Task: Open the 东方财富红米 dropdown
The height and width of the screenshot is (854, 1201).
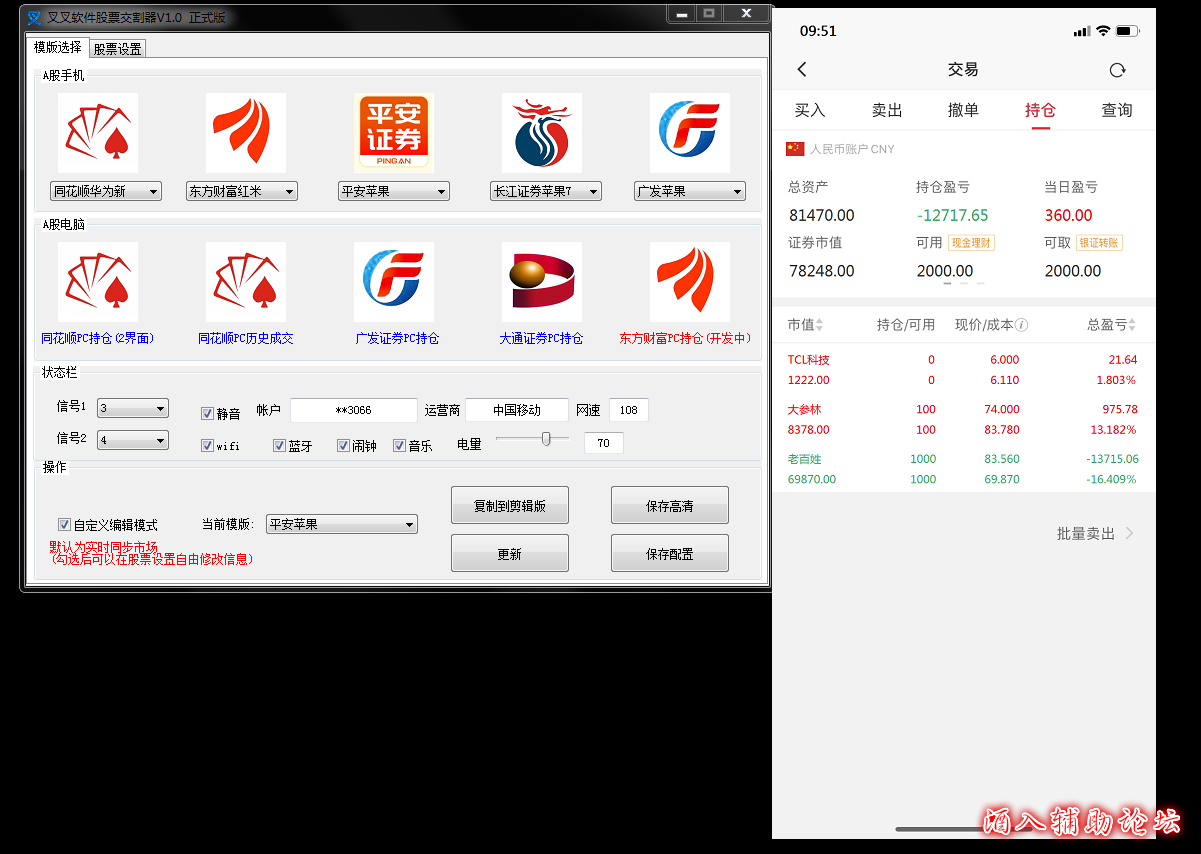Action: tap(242, 191)
